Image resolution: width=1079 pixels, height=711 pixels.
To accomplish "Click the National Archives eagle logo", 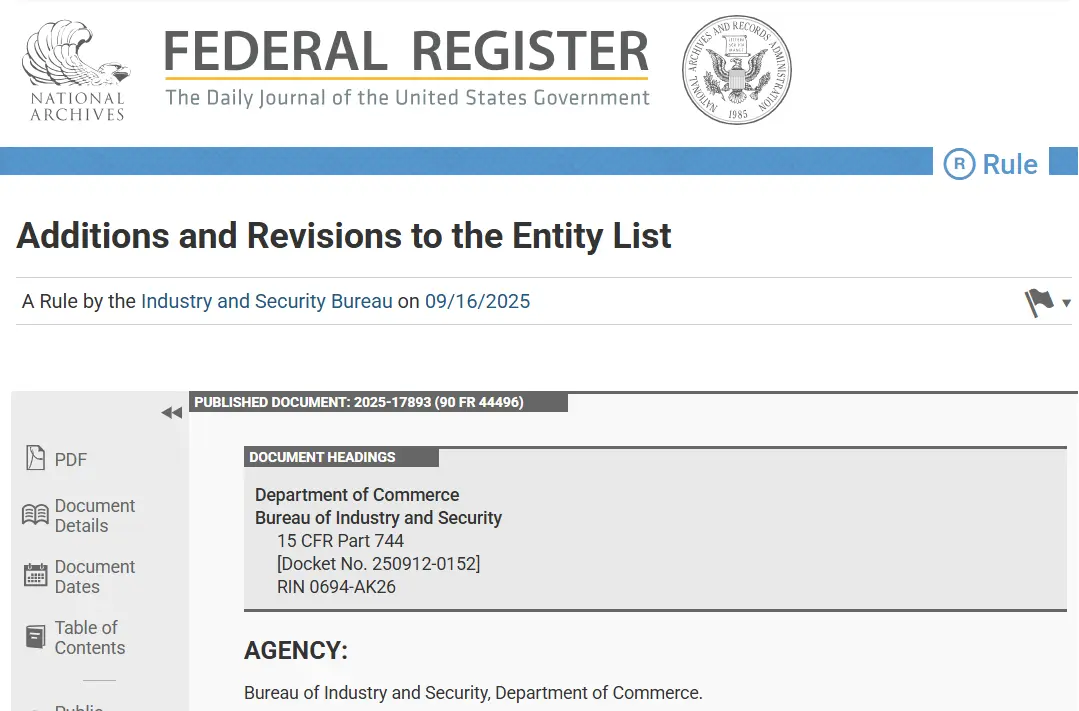I will coord(76,71).
